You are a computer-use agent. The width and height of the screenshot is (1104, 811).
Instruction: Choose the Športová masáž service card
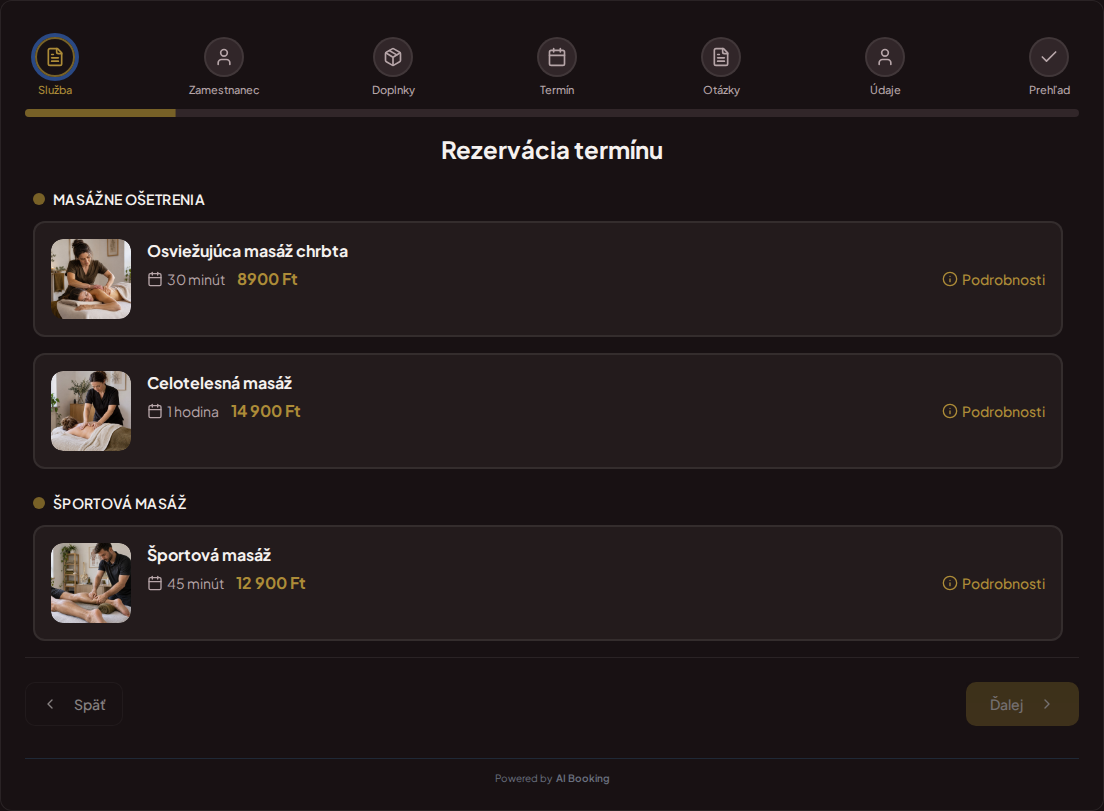pyautogui.click(x=548, y=583)
